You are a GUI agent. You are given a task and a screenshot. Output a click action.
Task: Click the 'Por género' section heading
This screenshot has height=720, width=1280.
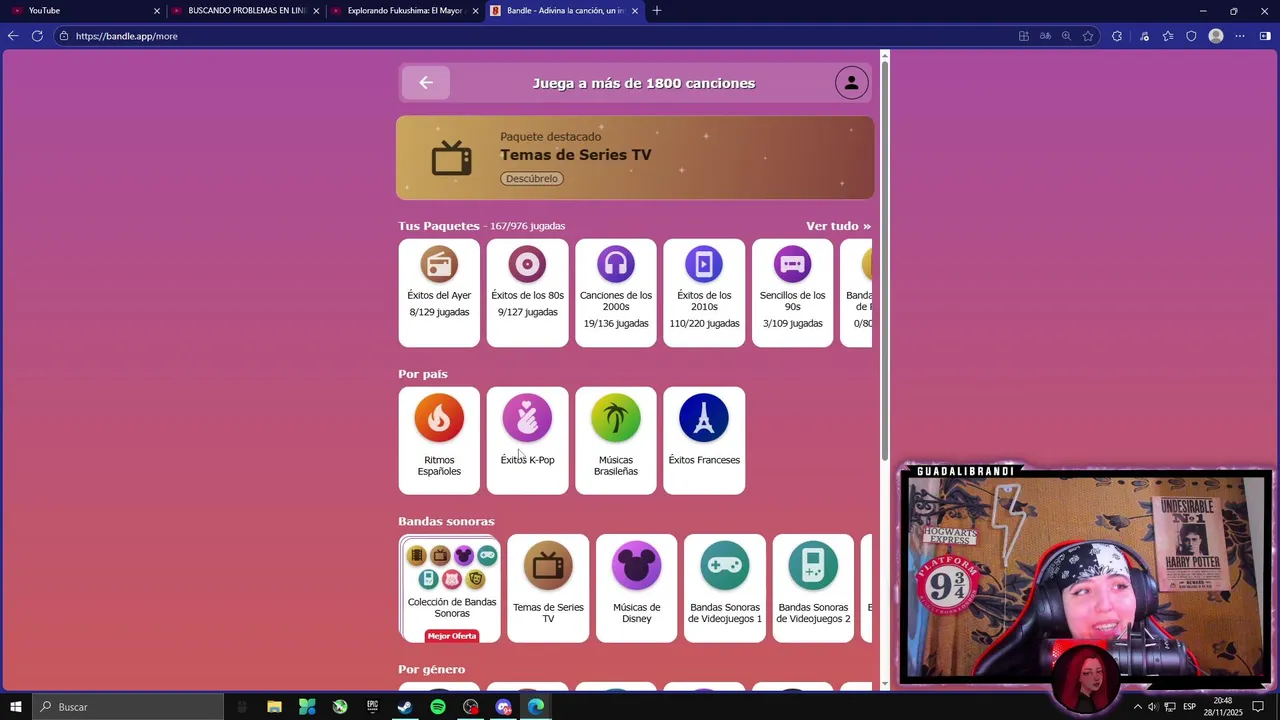tap(432, 669)
